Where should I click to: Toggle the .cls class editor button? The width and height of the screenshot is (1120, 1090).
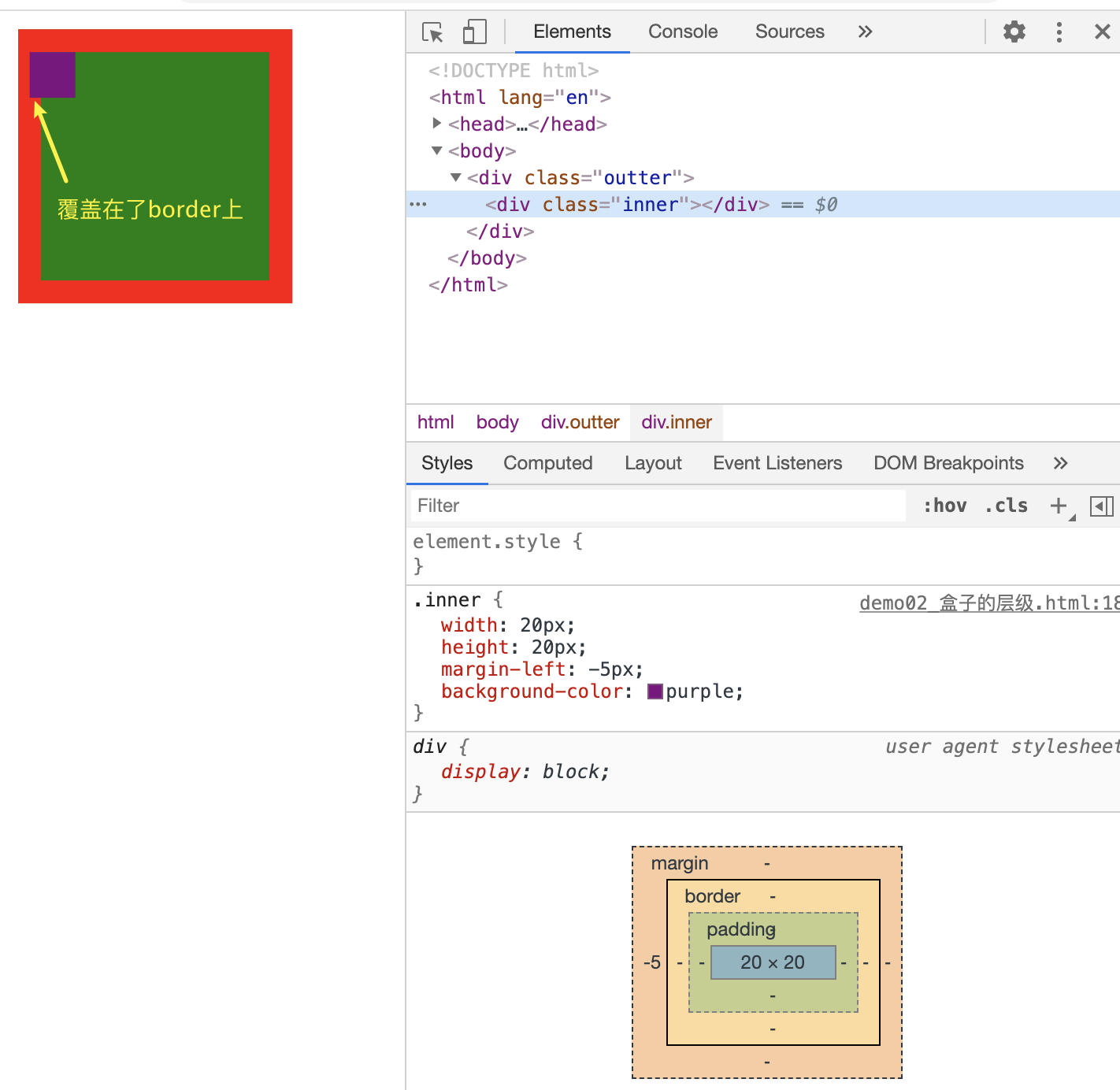pyautogui.click(x=1007, y=506)
